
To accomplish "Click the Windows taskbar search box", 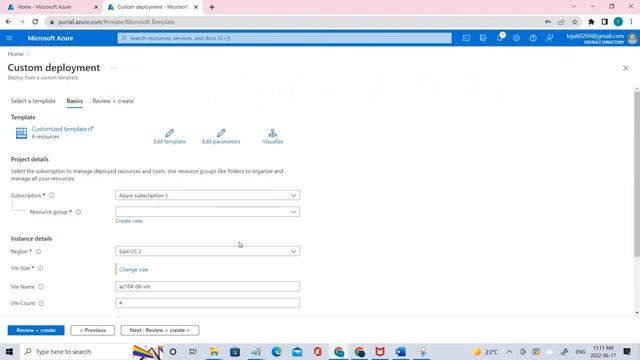I will tap(76, 351).
